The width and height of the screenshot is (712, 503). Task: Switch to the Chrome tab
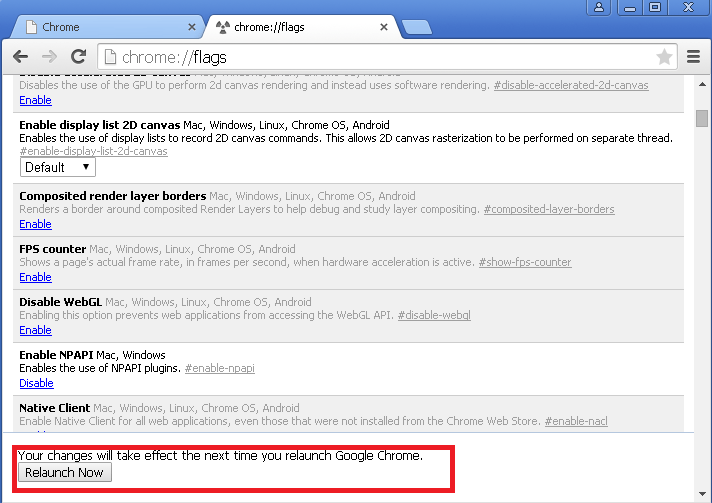point(109,27)
